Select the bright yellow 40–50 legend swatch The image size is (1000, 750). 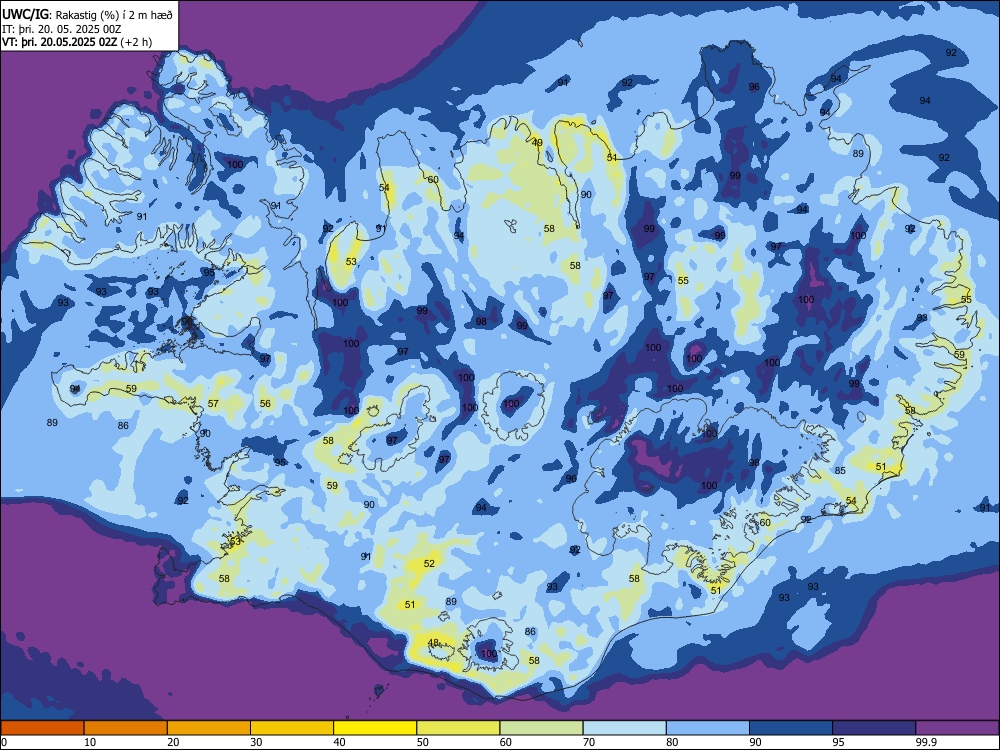click(x=375, y=728)
